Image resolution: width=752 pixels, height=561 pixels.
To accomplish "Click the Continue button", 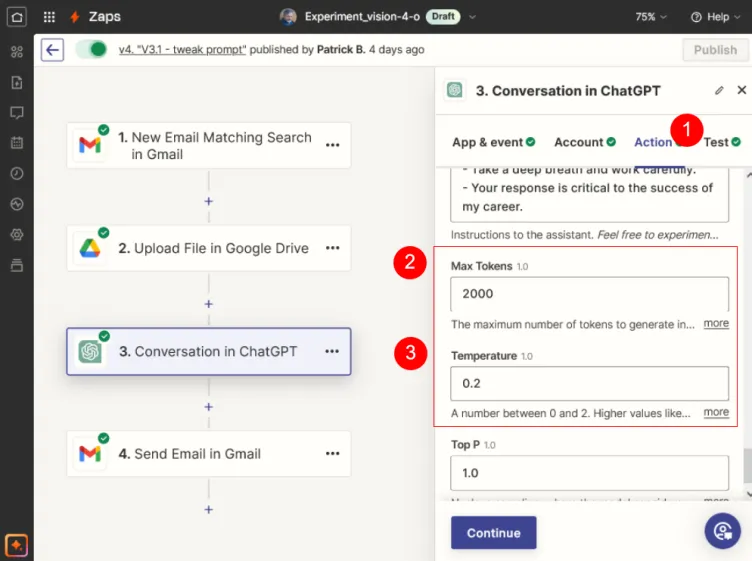I will click(x=494, y=533).
